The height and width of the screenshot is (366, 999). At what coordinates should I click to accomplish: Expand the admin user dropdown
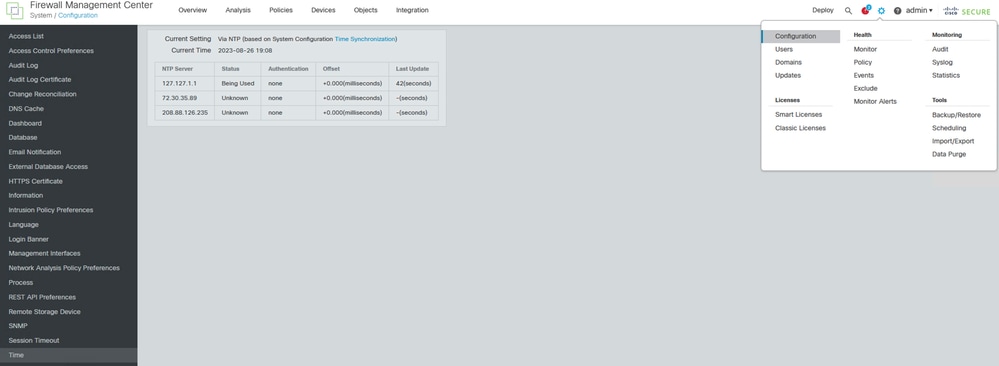point(919,10)
